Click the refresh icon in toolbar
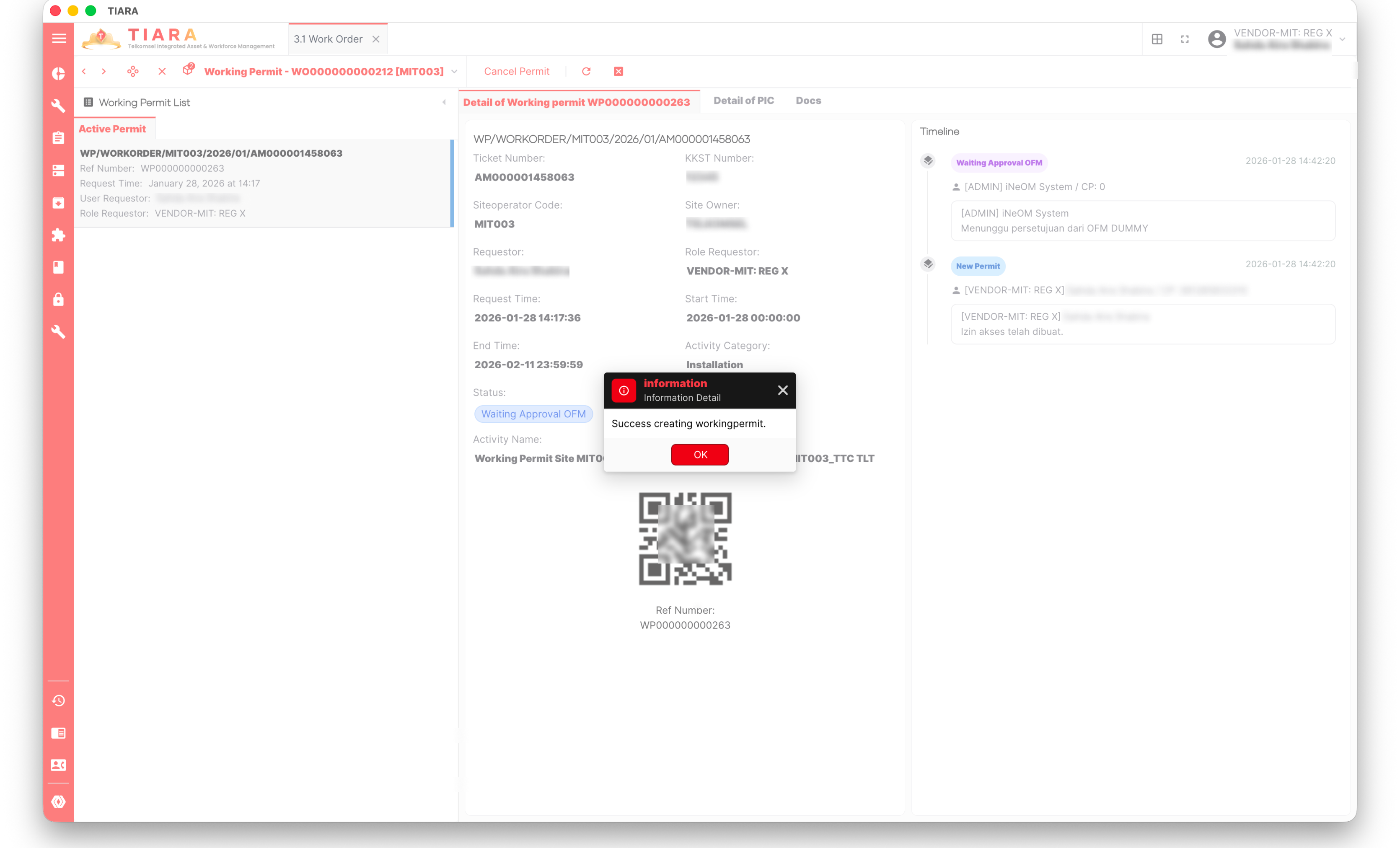The width and height of the screenshot is (1400, 848). (x=586, y=72)
